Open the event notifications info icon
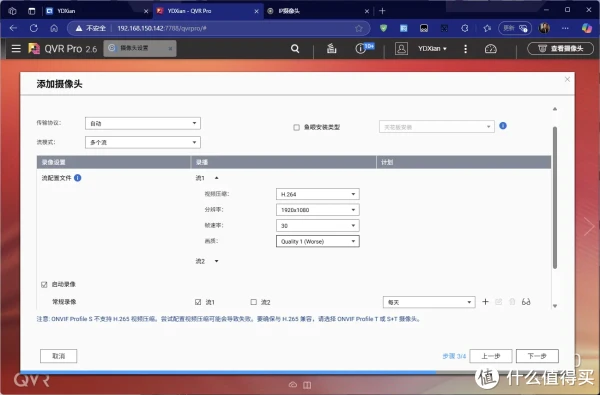 point(360,49)
